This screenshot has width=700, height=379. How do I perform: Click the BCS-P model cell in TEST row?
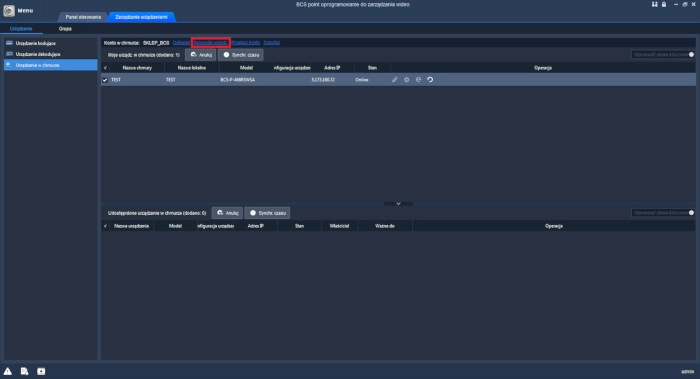[238, 80]
